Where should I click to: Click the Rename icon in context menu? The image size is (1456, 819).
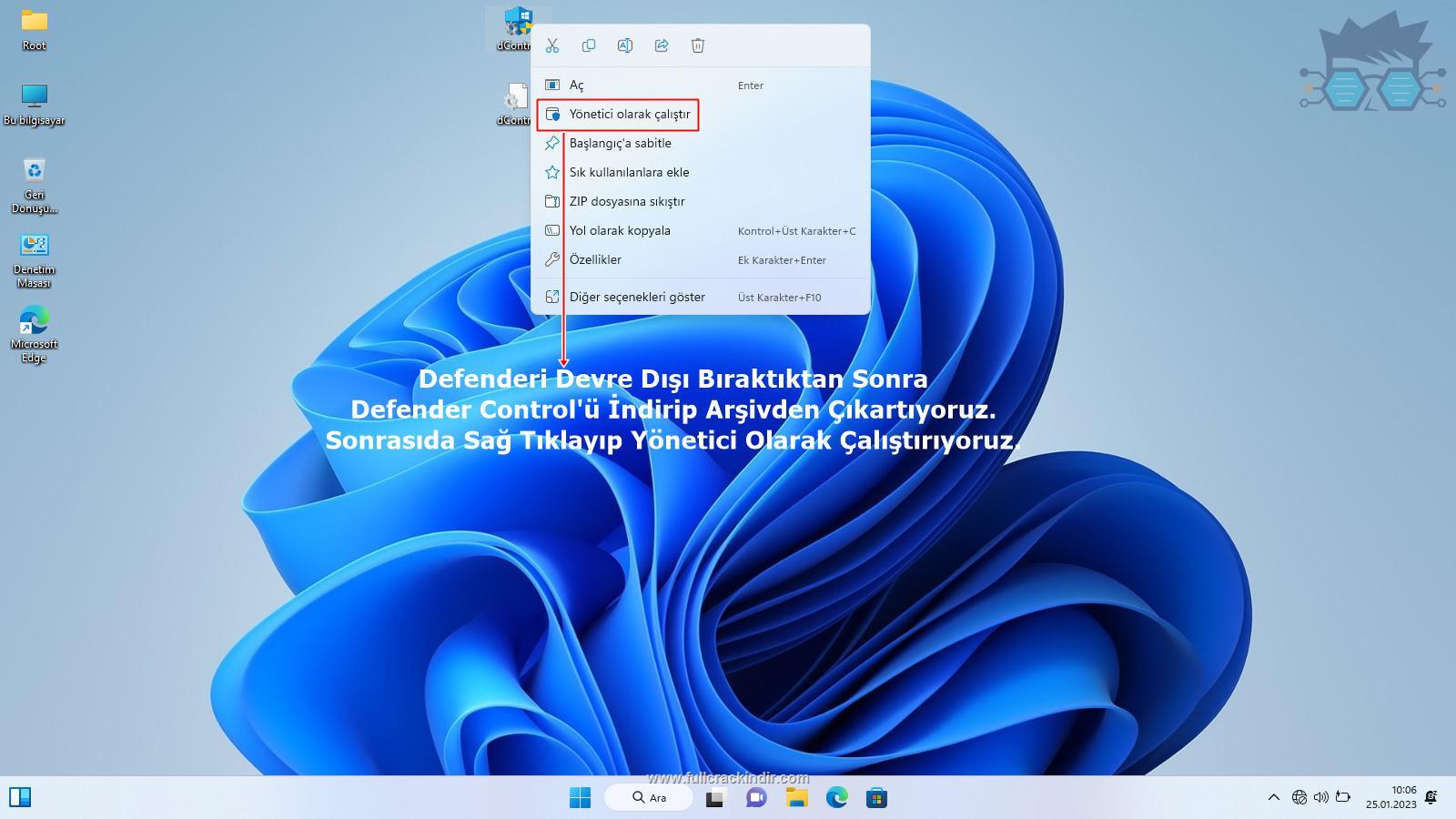tap(625, 45)
